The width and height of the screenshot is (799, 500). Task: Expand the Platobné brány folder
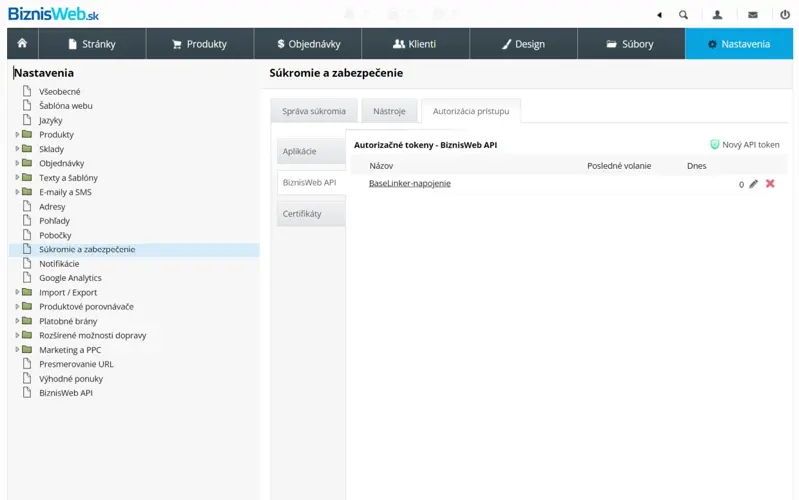pos(17,321)
